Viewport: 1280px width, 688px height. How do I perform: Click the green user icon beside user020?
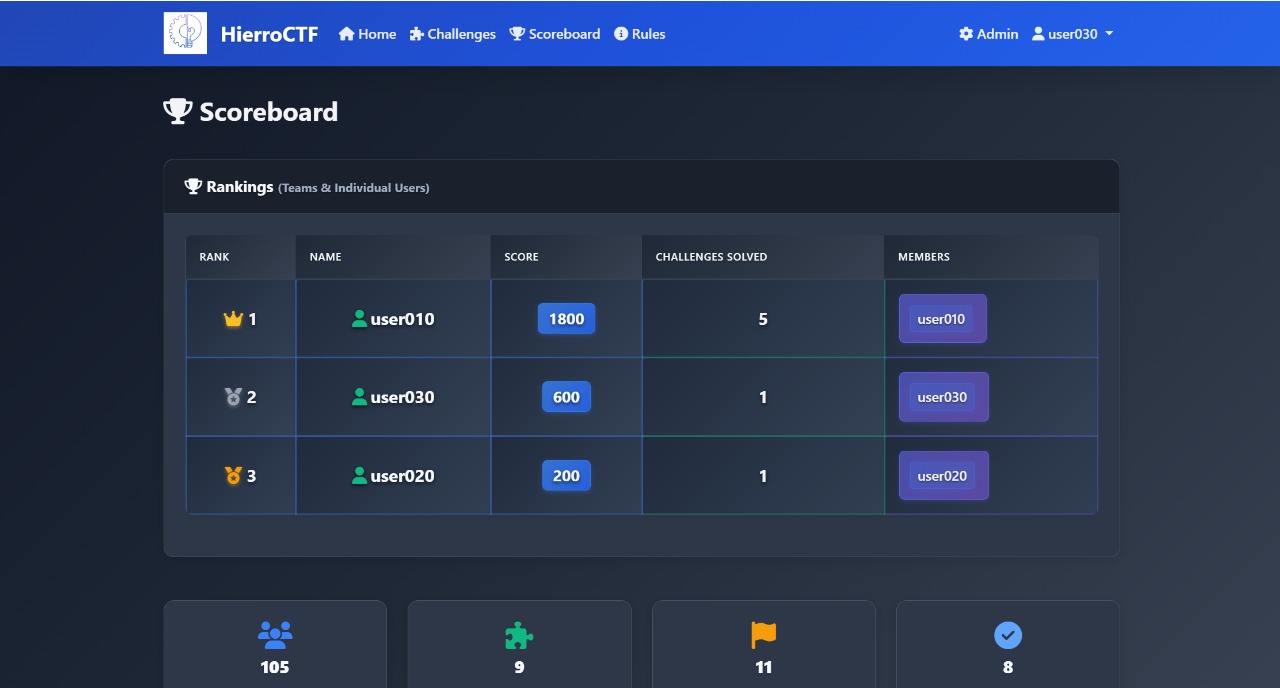tap(360, 476)
